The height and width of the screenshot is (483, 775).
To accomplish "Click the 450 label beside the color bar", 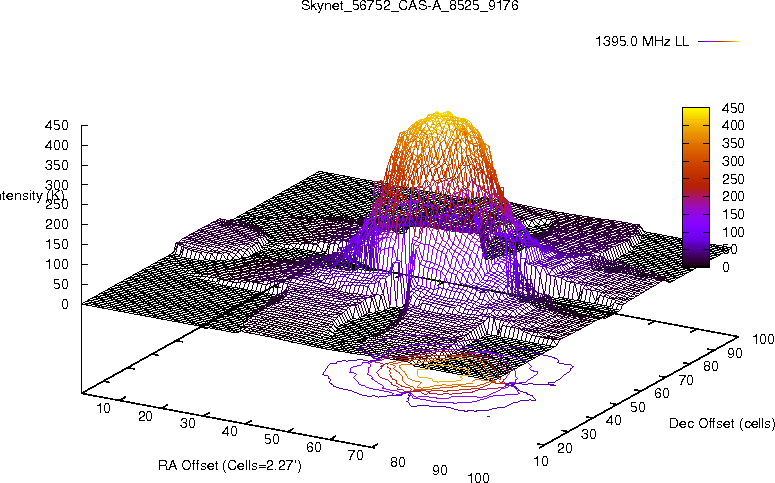I will click(733, 108).
